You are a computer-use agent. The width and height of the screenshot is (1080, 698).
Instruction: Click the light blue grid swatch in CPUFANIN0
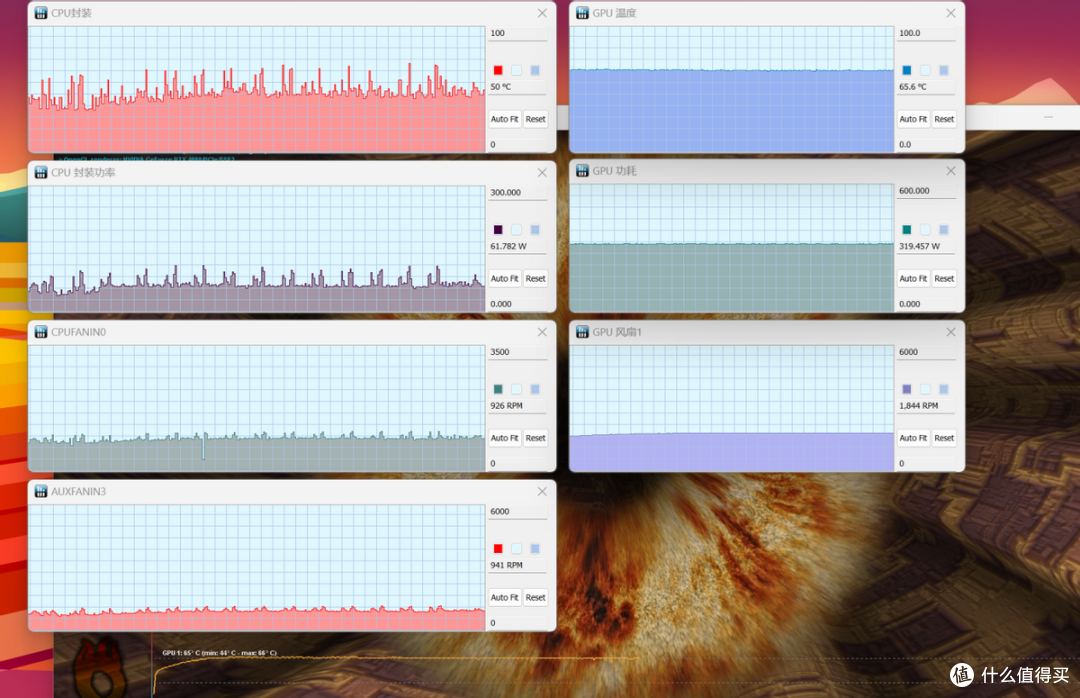click(x=535, y=389)
